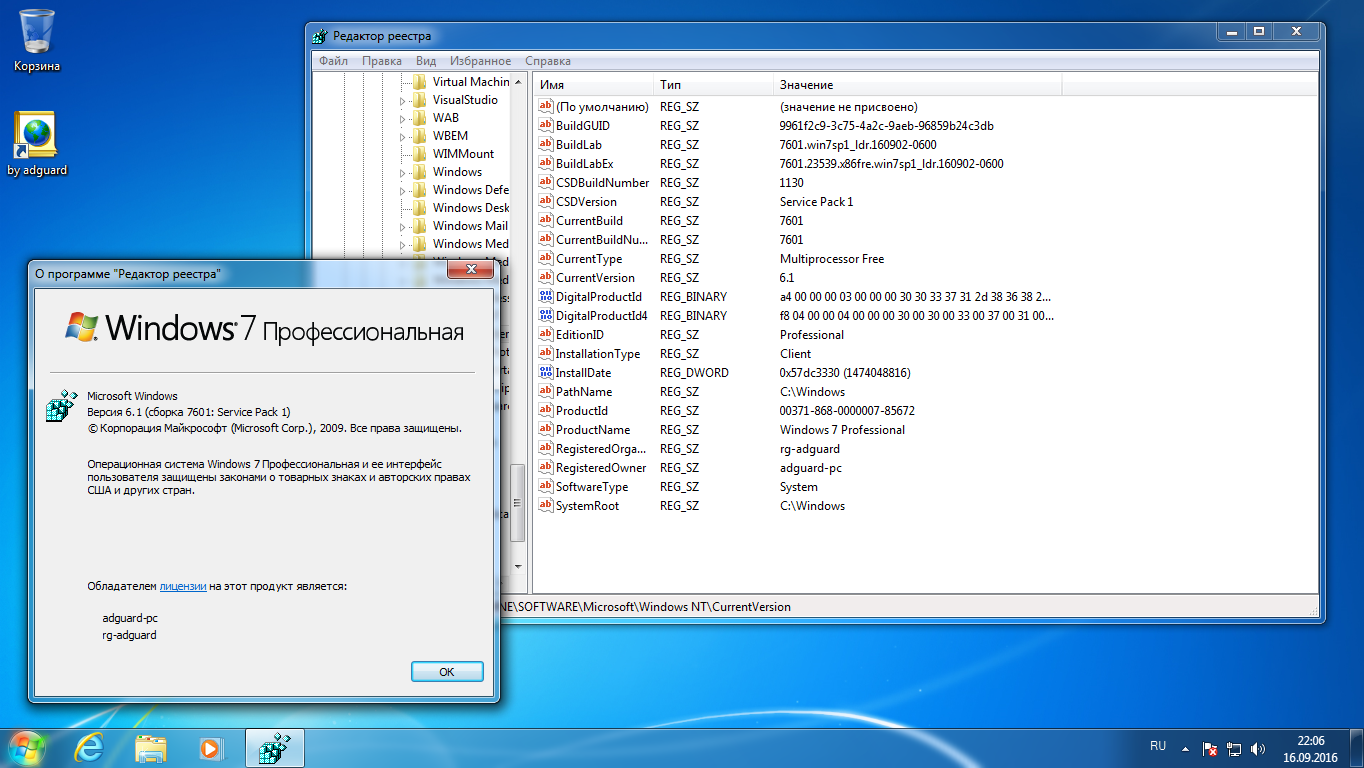Image resolution: width=1364 pixels, height=768 pixels.
Task: Select the PathName value name
Action: tap(584, 392)
